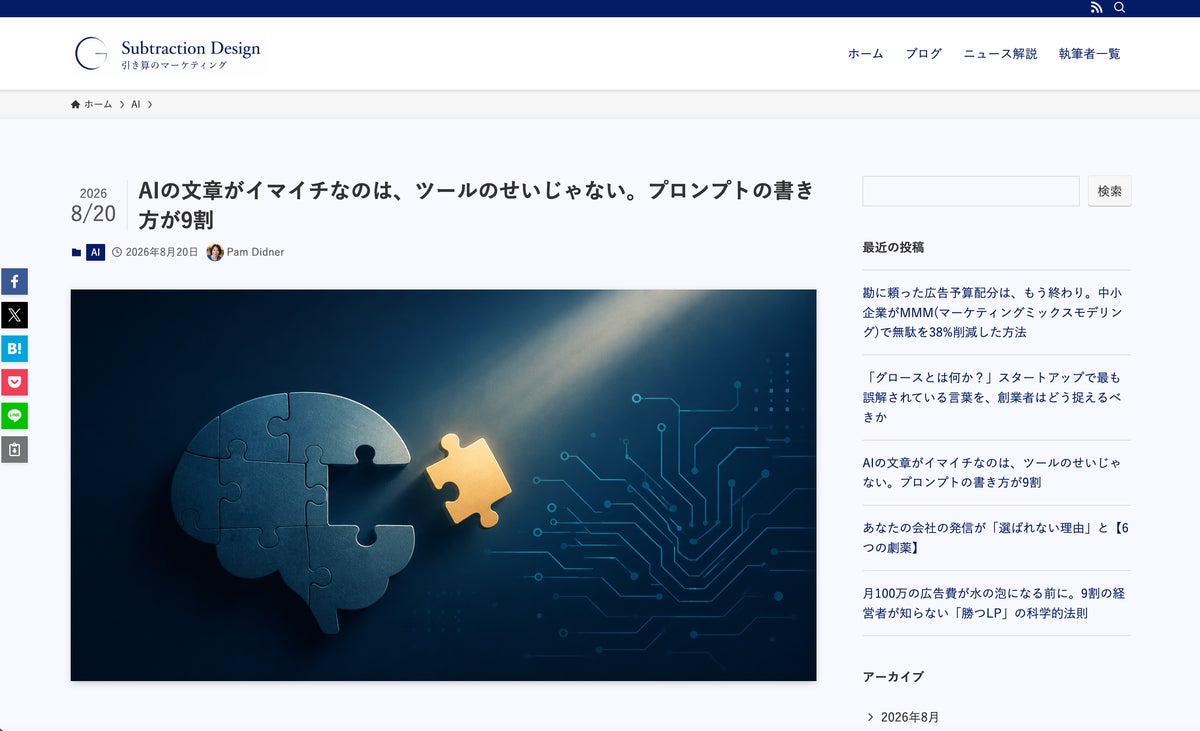
Task: Click the large 8/20 date label
Action: pos(93,213)
